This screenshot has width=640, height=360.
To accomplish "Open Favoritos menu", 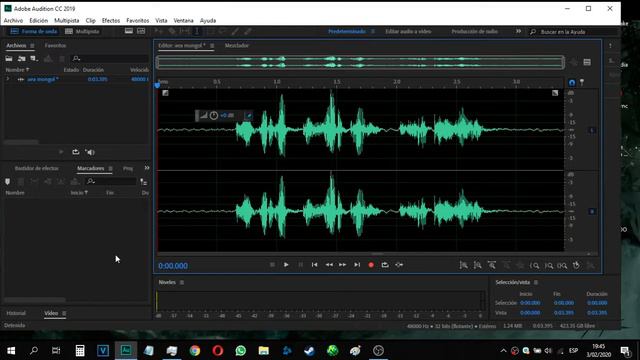I will (x=138, y=20).
